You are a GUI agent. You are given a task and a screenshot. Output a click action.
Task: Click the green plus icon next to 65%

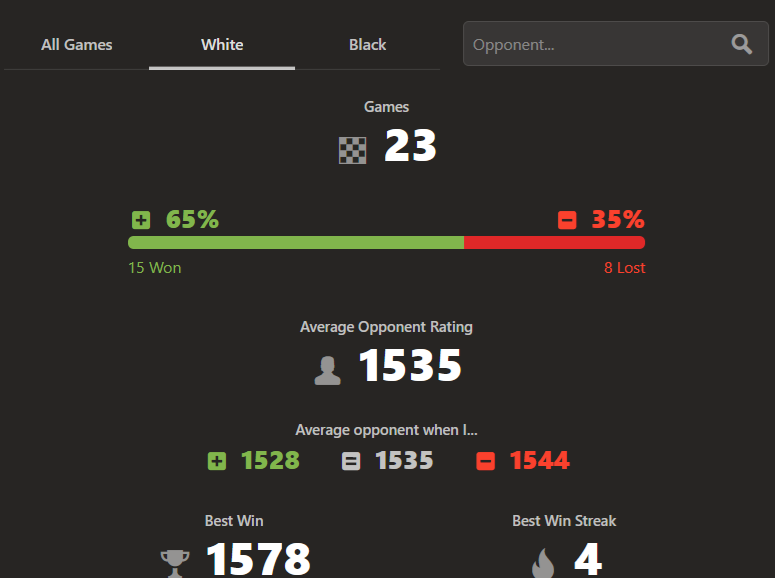(x=141, y=220)
